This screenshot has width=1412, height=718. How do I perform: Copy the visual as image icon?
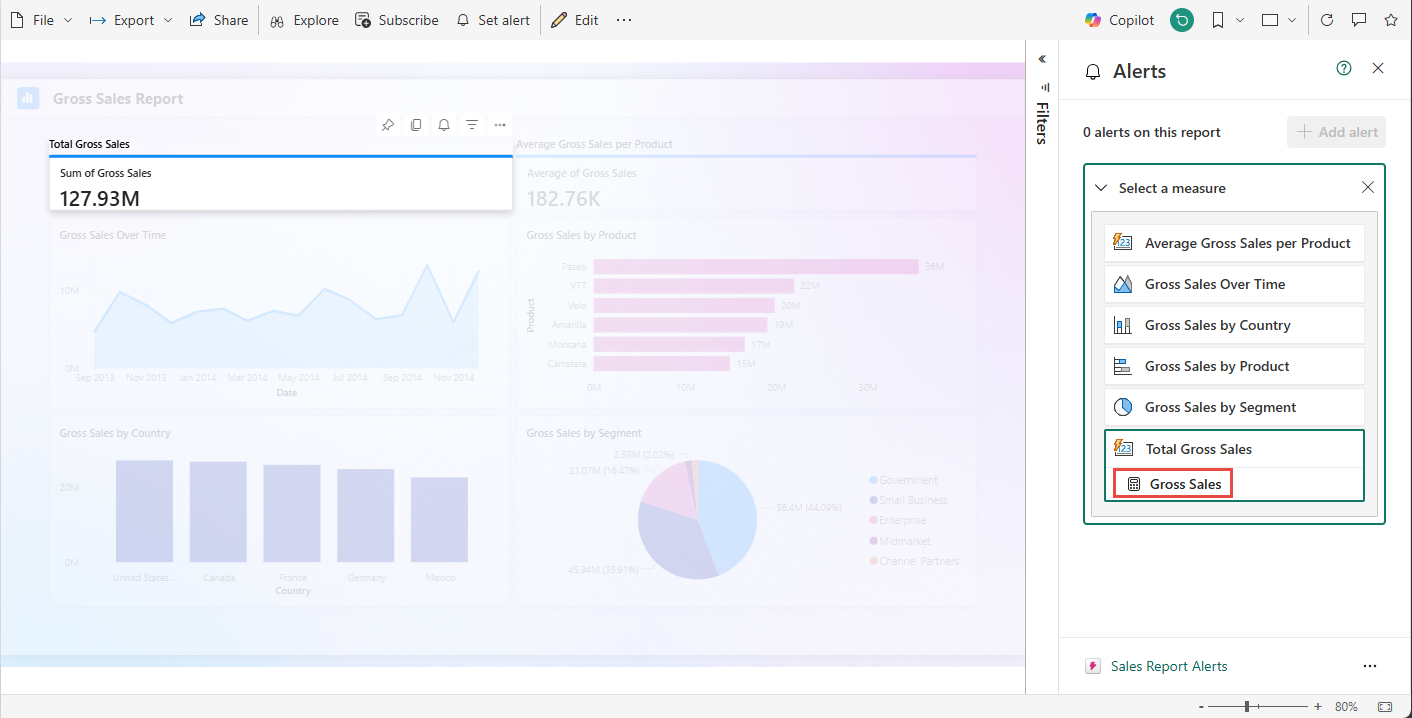point(416,125)
